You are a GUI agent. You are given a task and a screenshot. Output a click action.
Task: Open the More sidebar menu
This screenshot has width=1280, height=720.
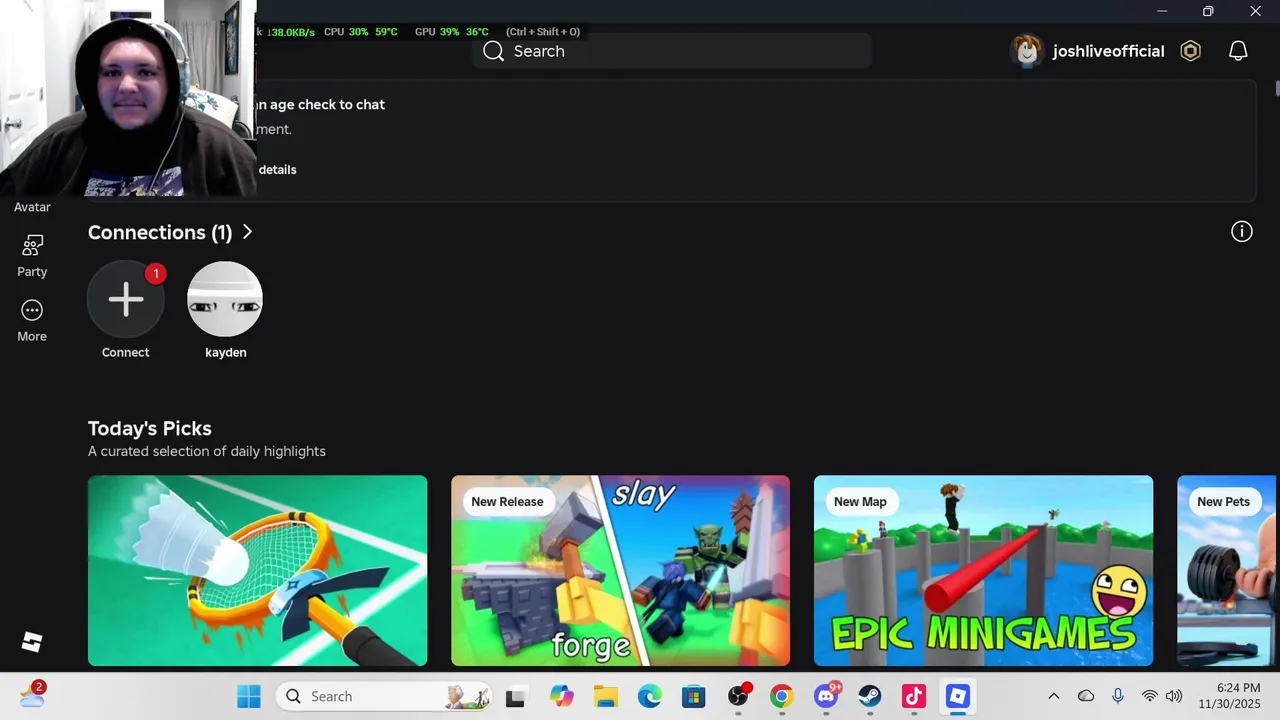(32, 311)
